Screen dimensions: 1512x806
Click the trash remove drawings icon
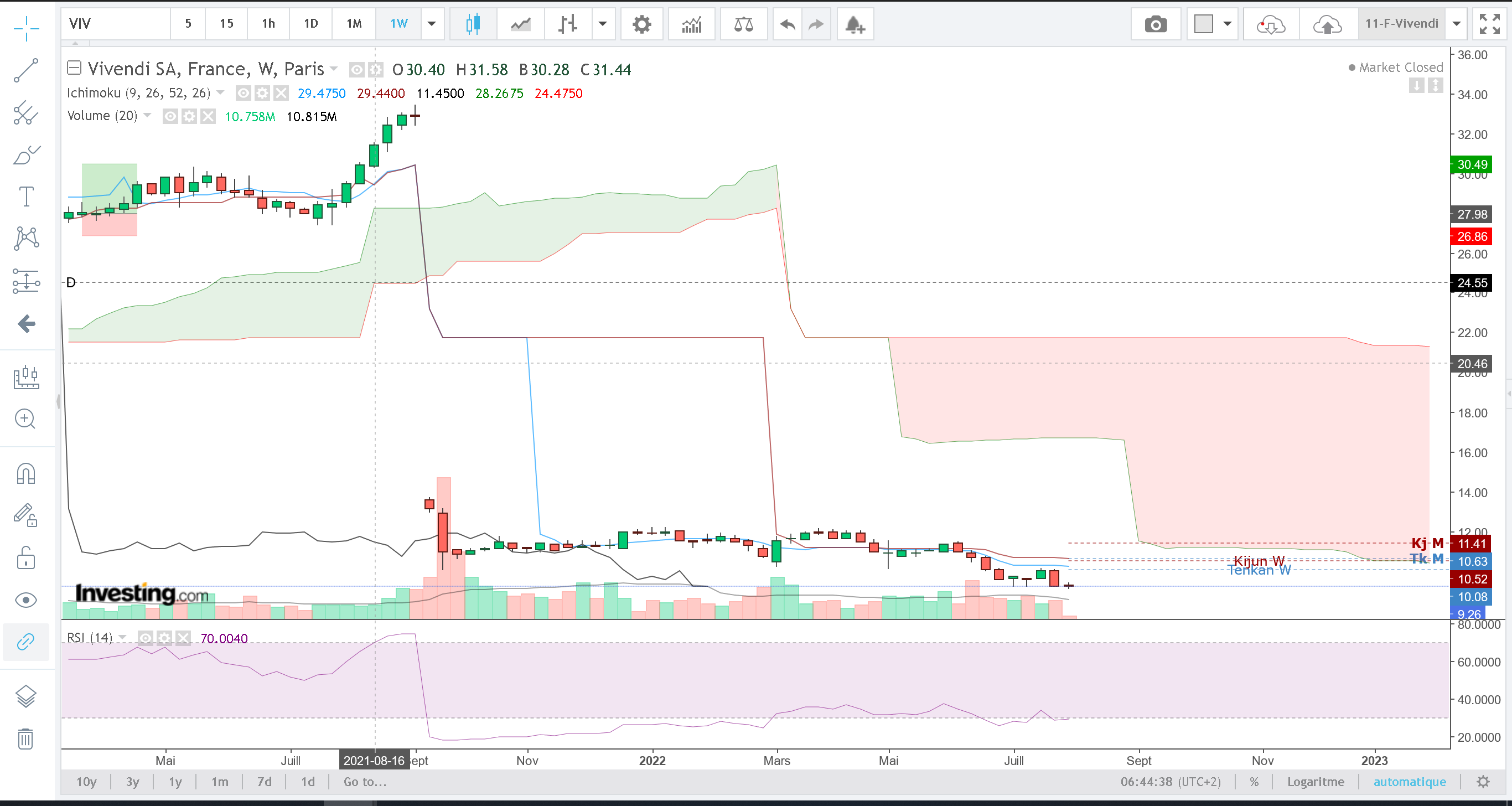pos(26,738)
